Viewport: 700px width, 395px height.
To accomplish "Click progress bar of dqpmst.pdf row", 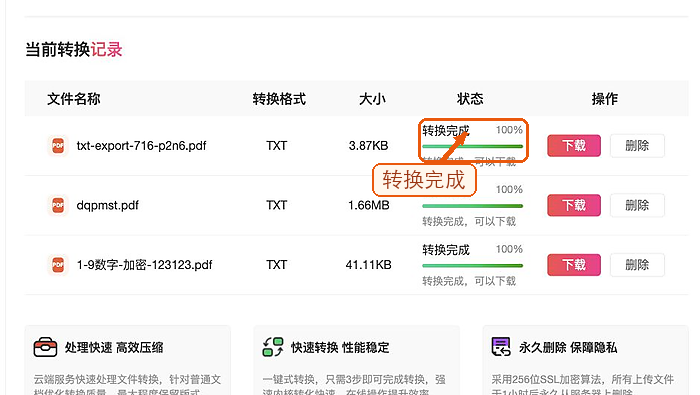I will pyautogui.click(x=472, y=206).
